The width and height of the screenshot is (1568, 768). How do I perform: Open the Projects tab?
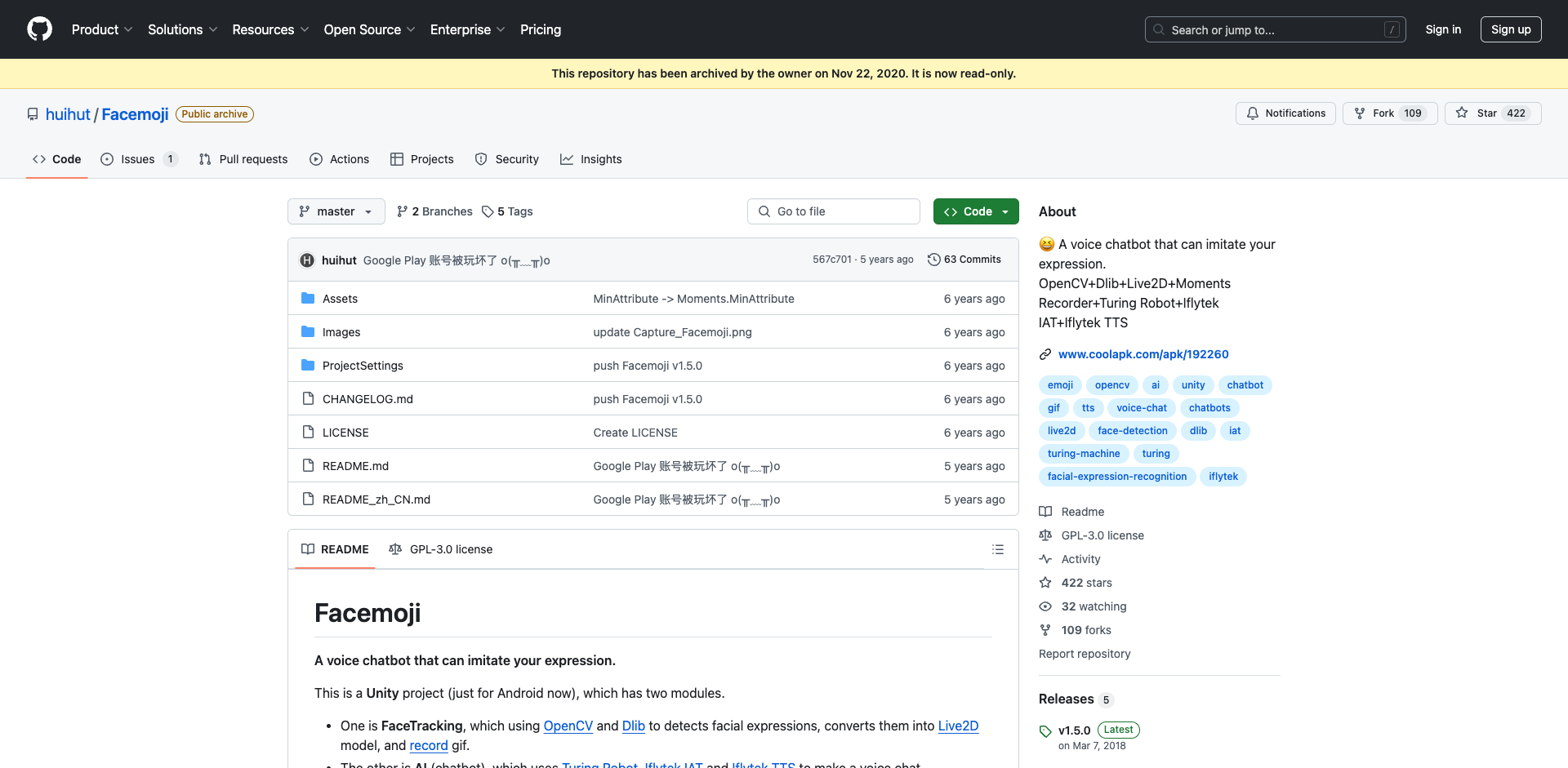(x=422, y=159)
